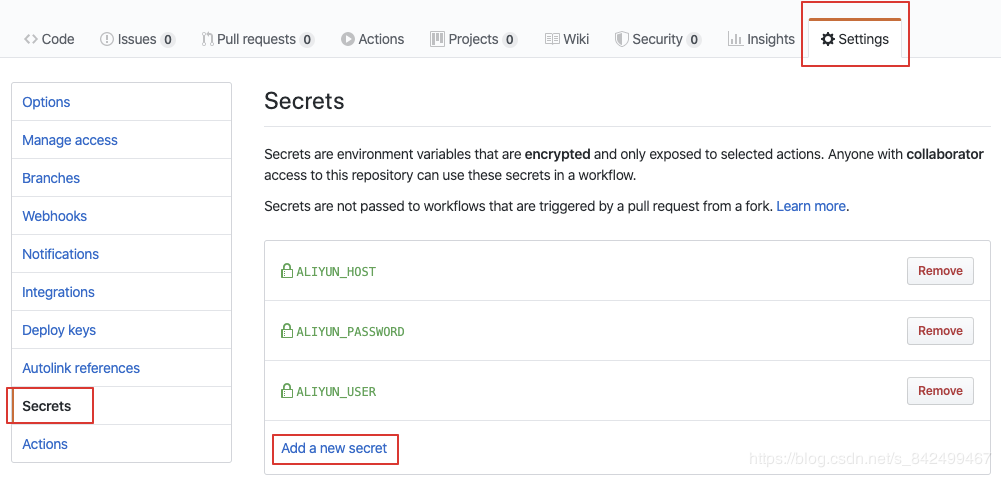Open Autolink references in sidebar
This screenshot has width=1001, height=477.
pos(81,368)
